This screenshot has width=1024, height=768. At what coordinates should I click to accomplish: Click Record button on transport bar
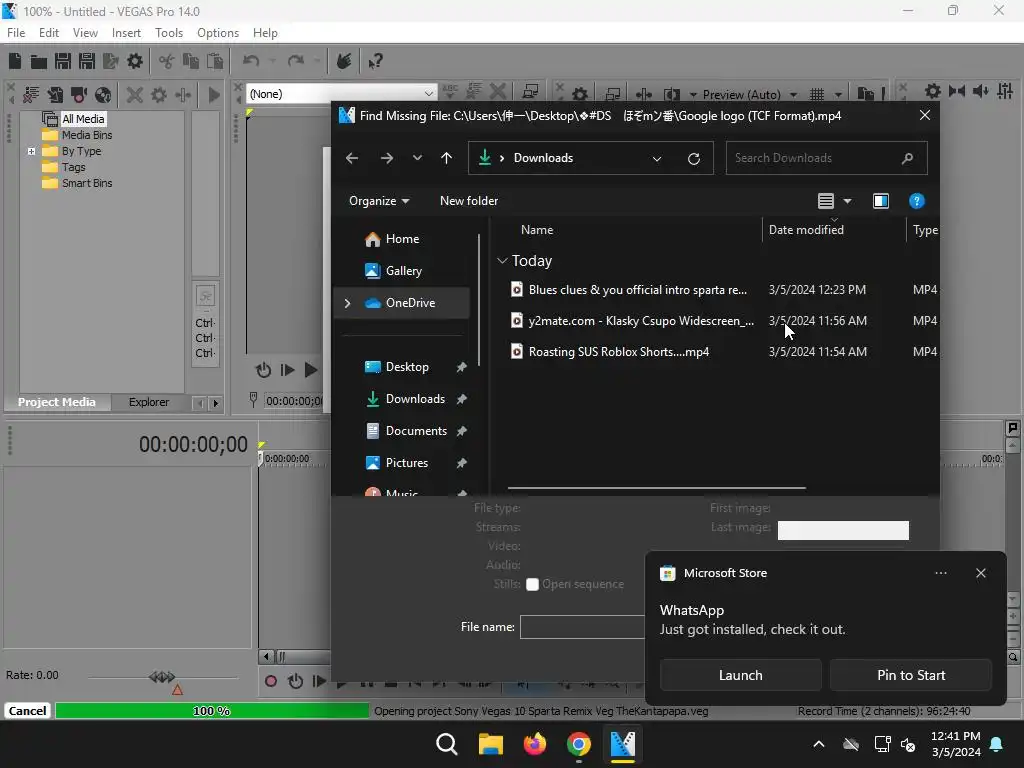[x=270, y=682]
